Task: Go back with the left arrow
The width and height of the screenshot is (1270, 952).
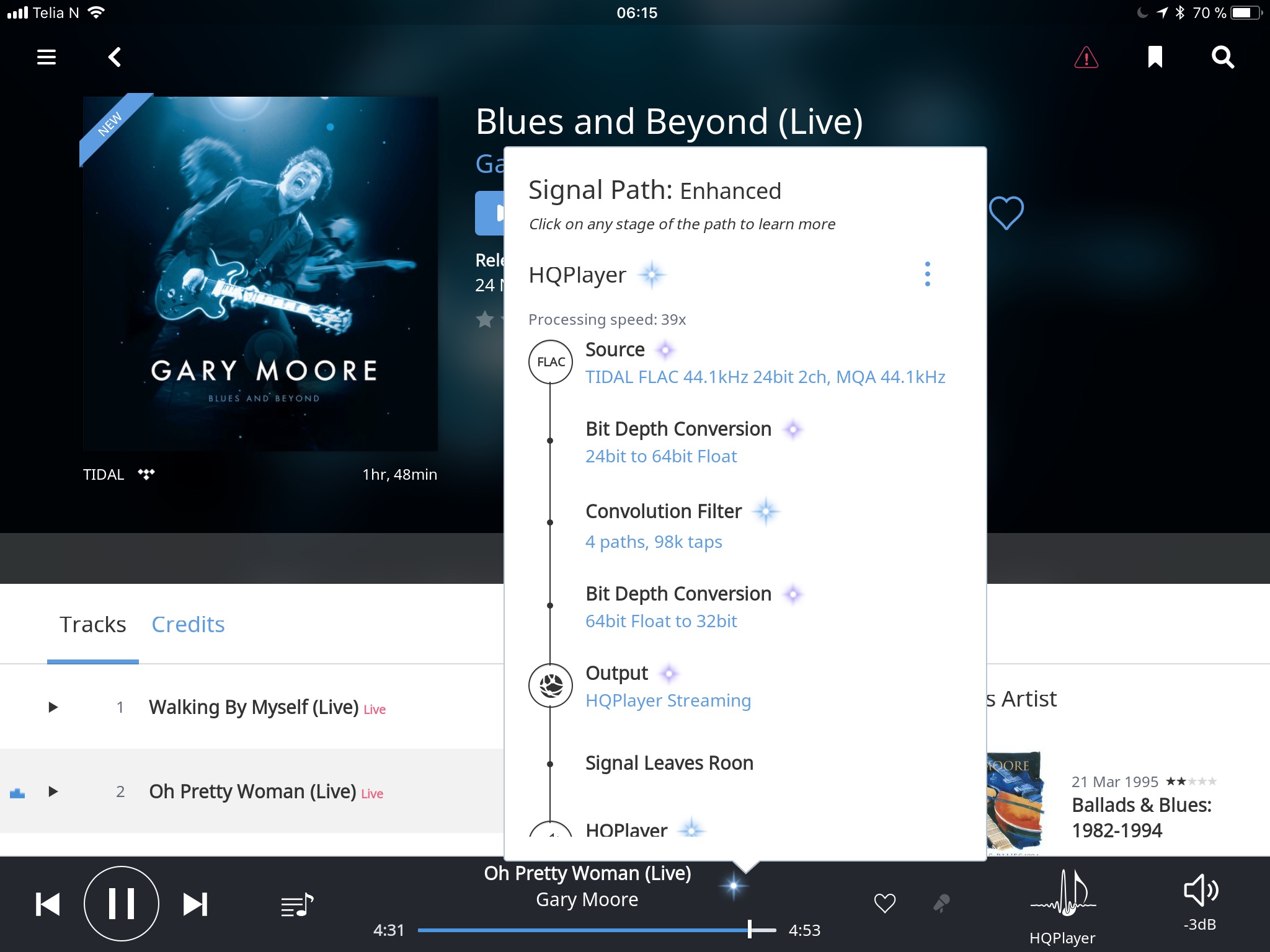Action: click(115, 57)
